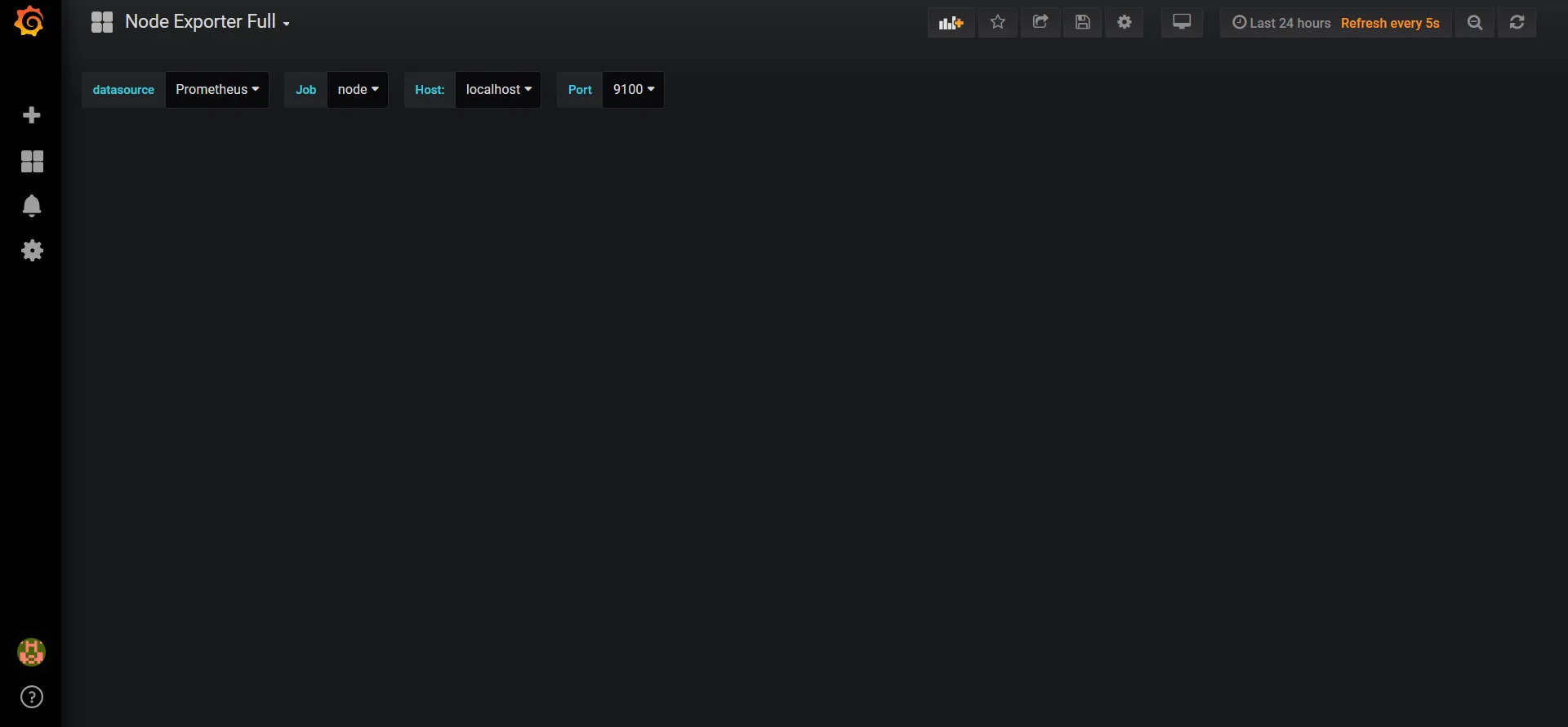
Task: Open the Create plus menu in sidebar
Action: coord(32,115)
